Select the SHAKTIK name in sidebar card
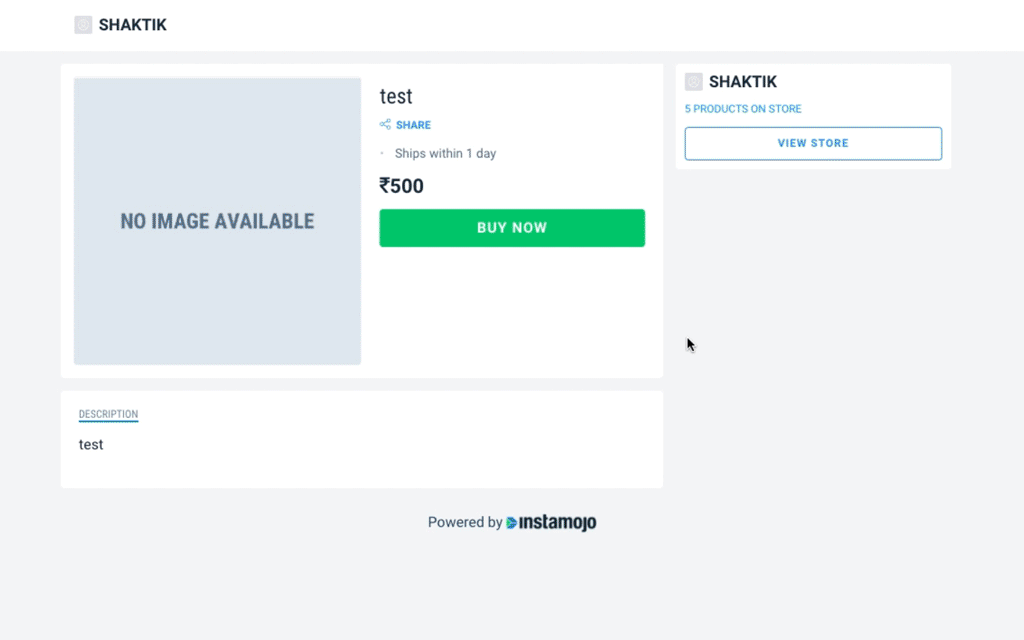Image resolution: width=1024 pixels, height=640 pixels. 743,82
